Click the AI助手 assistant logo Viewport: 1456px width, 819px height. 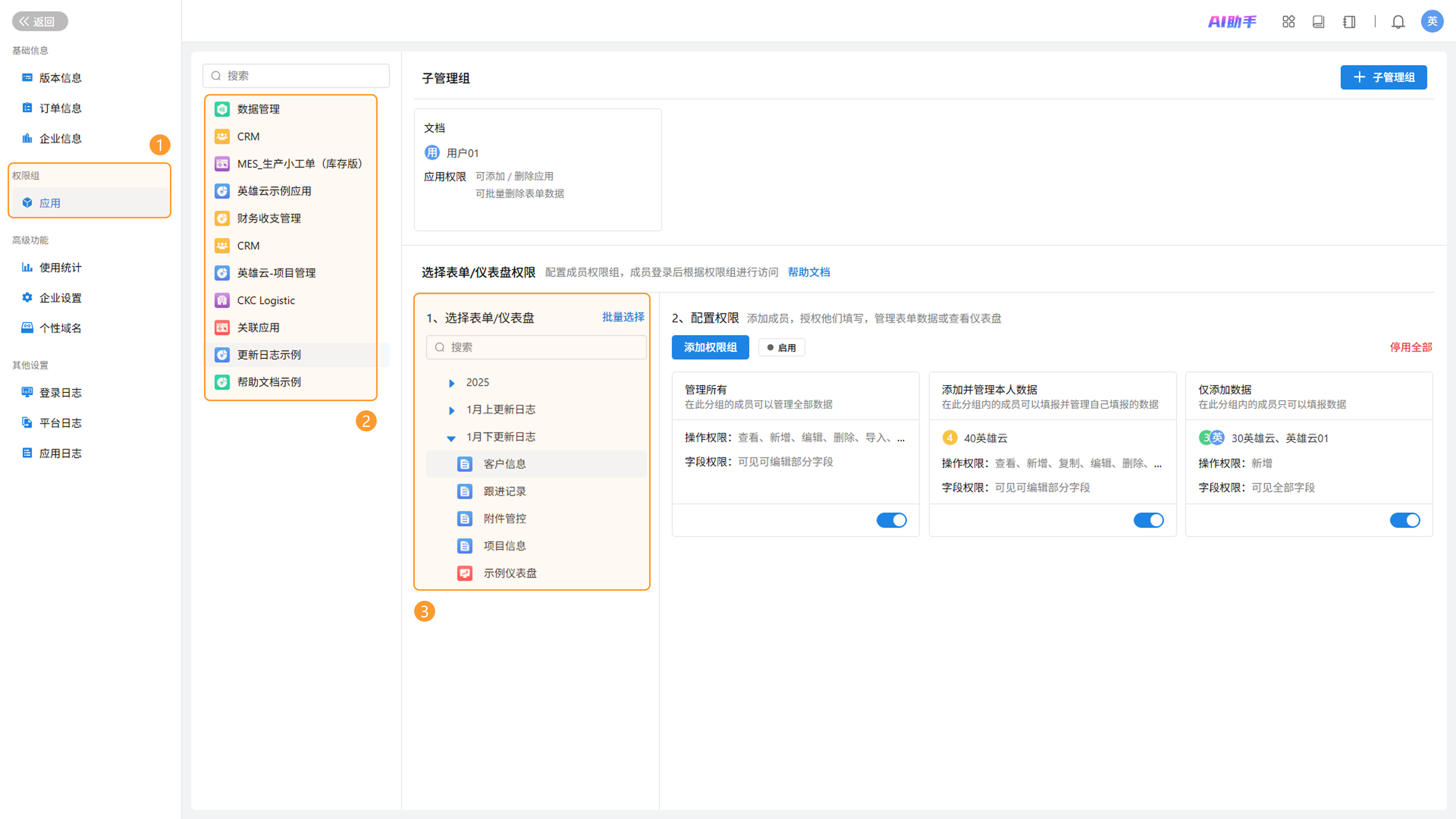(1232, 22)
